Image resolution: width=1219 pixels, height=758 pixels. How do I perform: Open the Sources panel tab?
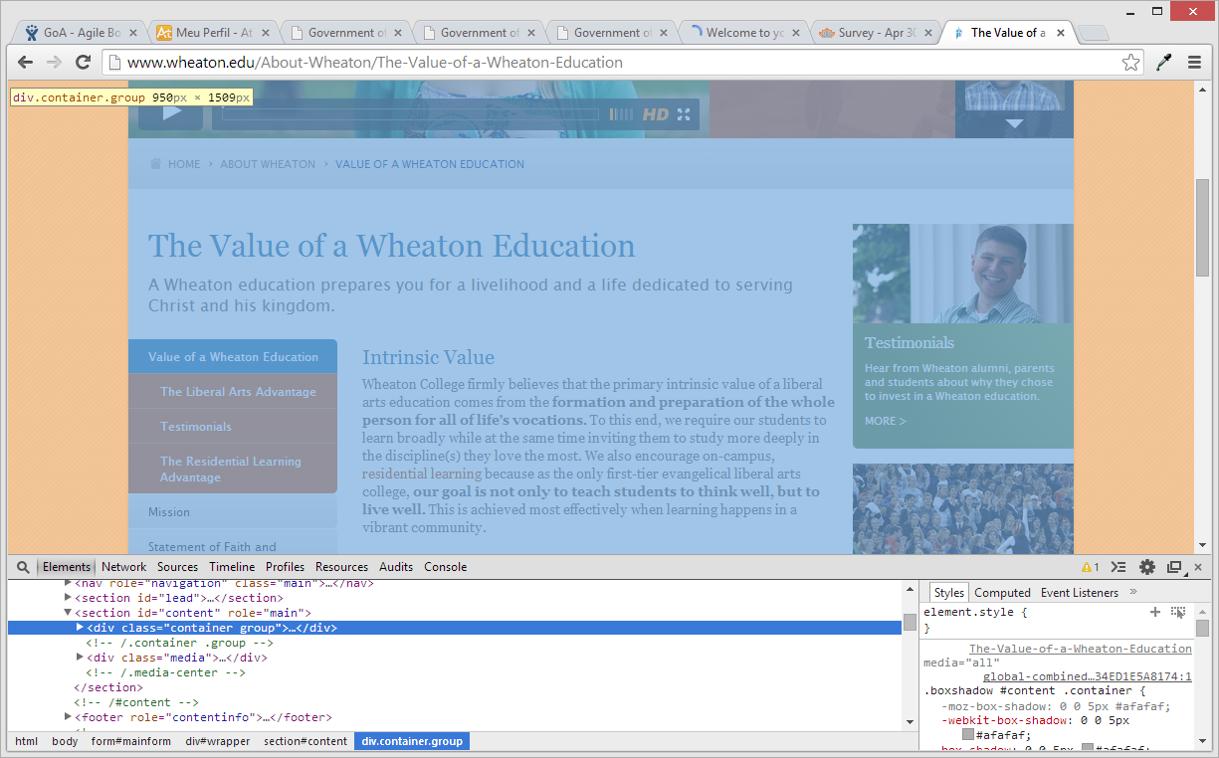point(178,567)
